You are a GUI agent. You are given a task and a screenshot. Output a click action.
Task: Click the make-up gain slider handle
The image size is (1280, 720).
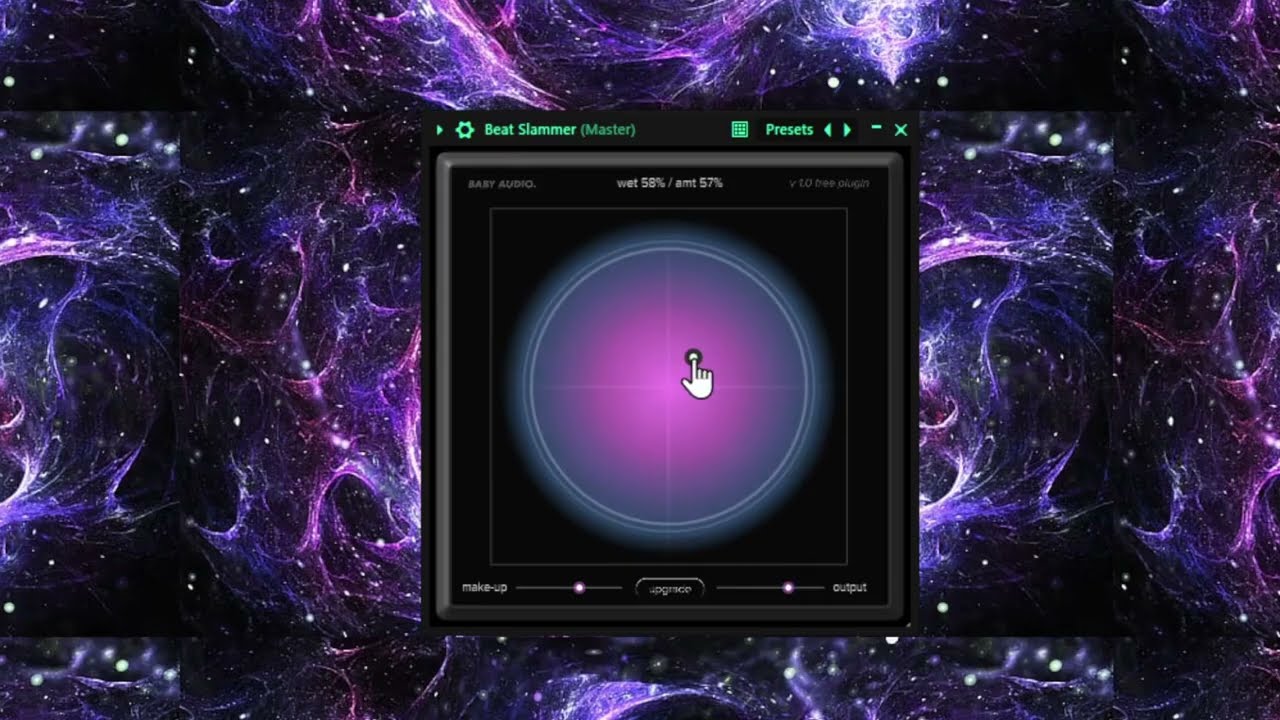coord(579,588)
